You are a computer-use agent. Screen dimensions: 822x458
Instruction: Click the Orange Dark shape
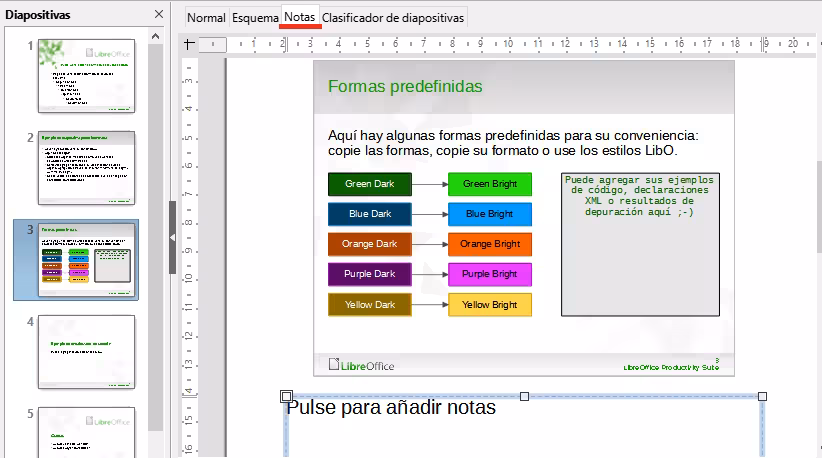[x=370, y=244]
